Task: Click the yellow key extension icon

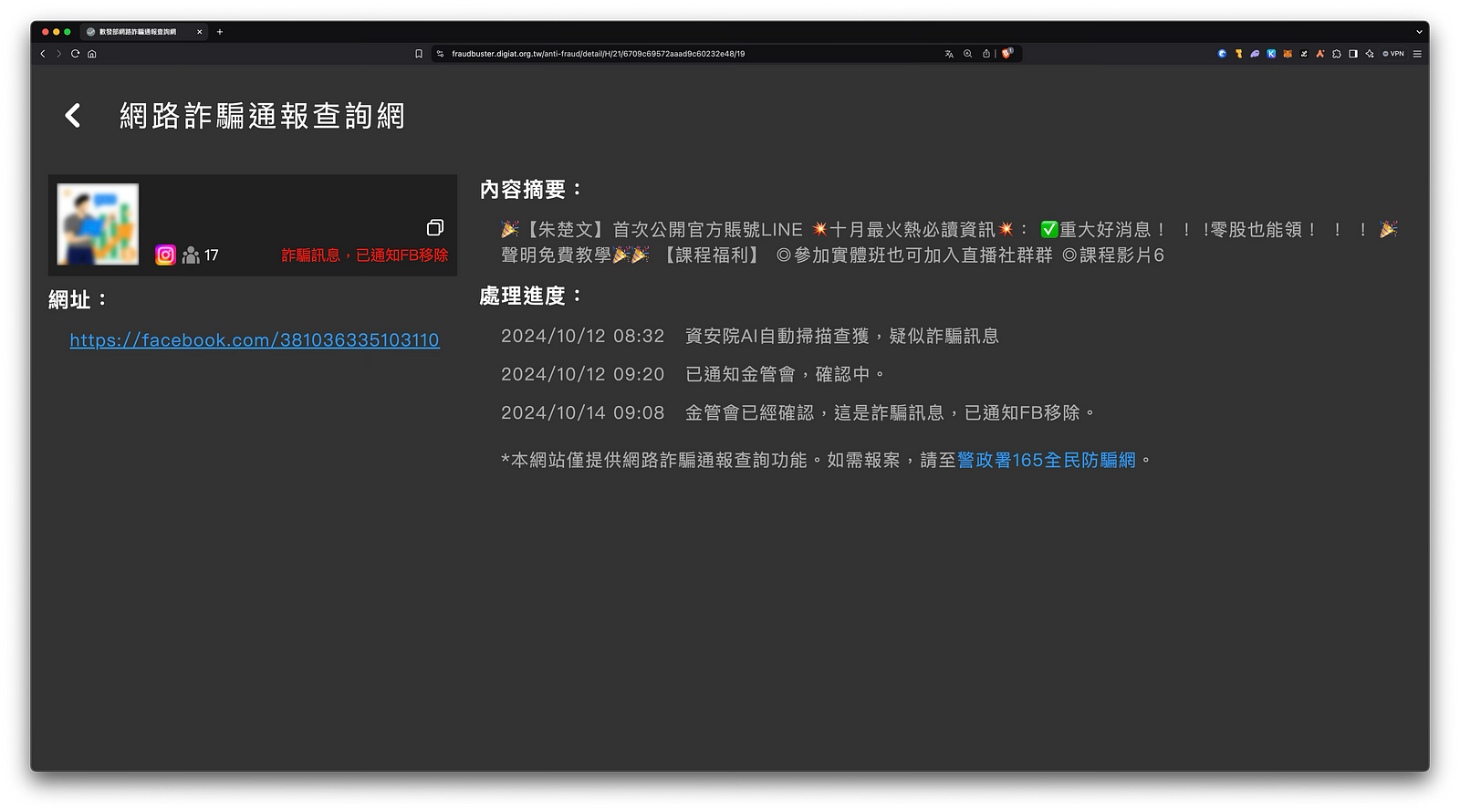Action: (x=1239, y=54)
